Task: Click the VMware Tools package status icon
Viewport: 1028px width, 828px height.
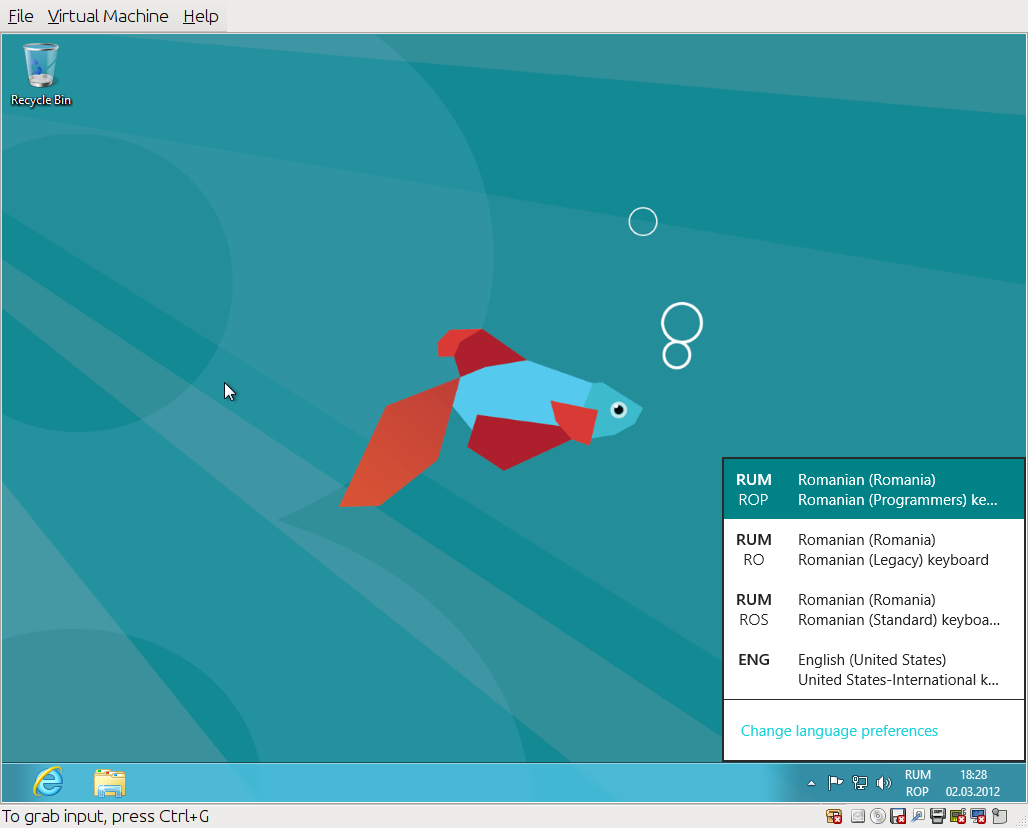Action: (834, 816)
